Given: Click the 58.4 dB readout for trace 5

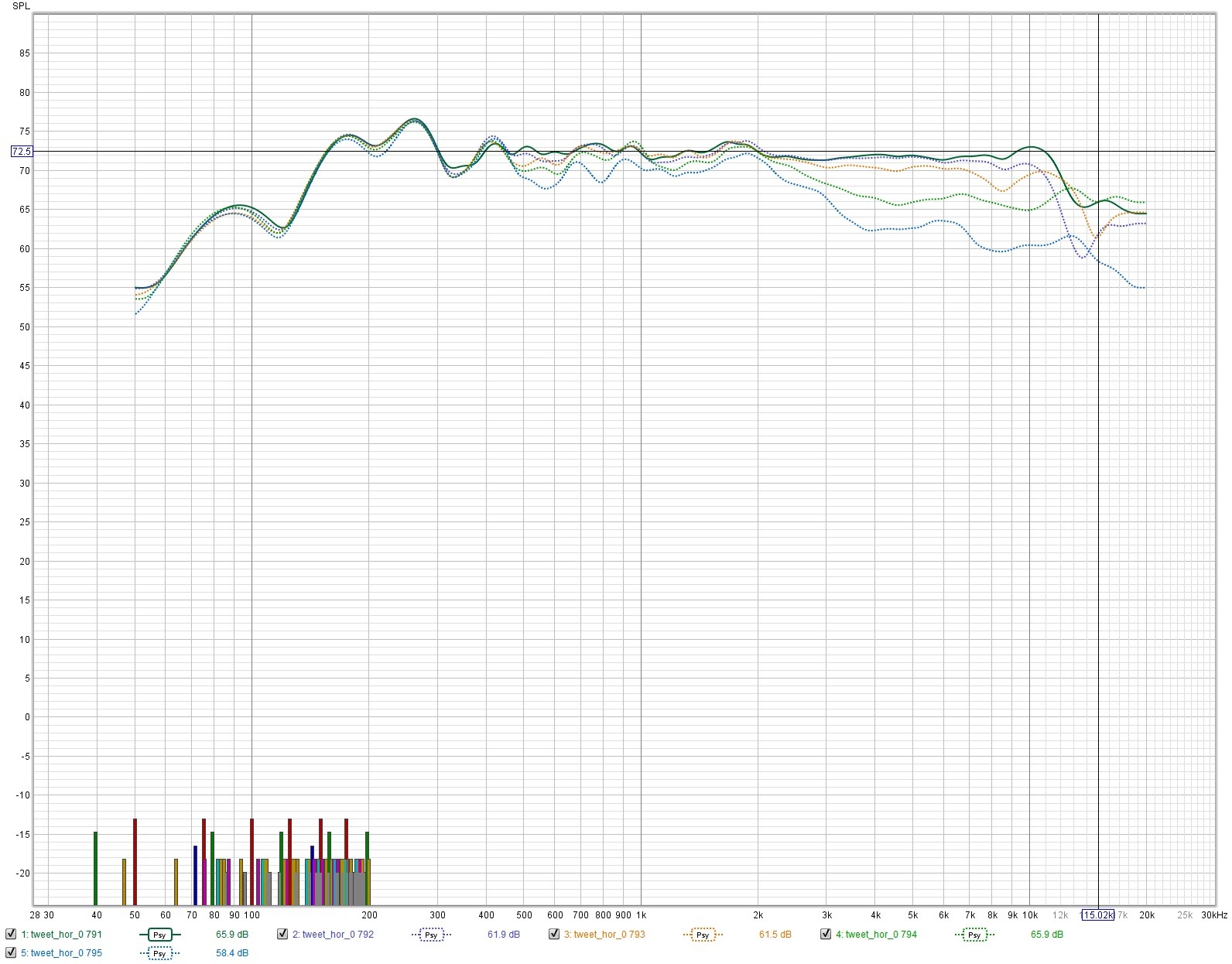Looking at the screenshot, I should click(x=232, y=953).
